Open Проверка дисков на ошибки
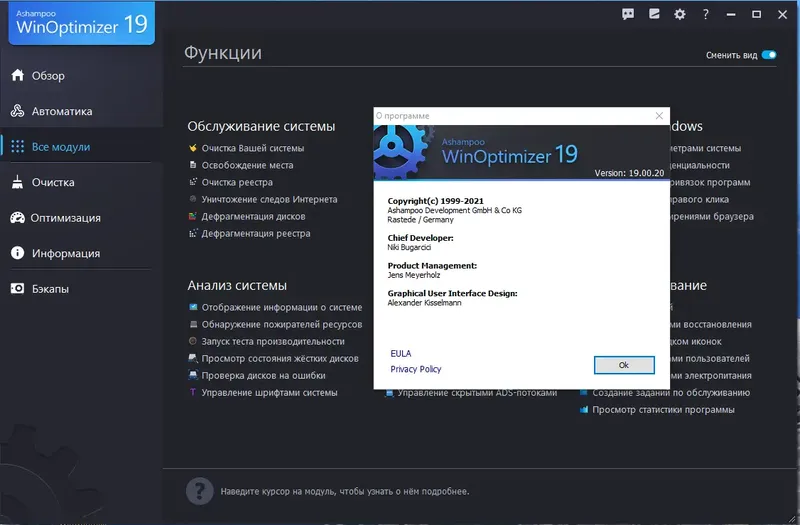This screenshot has height=525, width=800. click(x=263, y=376)
